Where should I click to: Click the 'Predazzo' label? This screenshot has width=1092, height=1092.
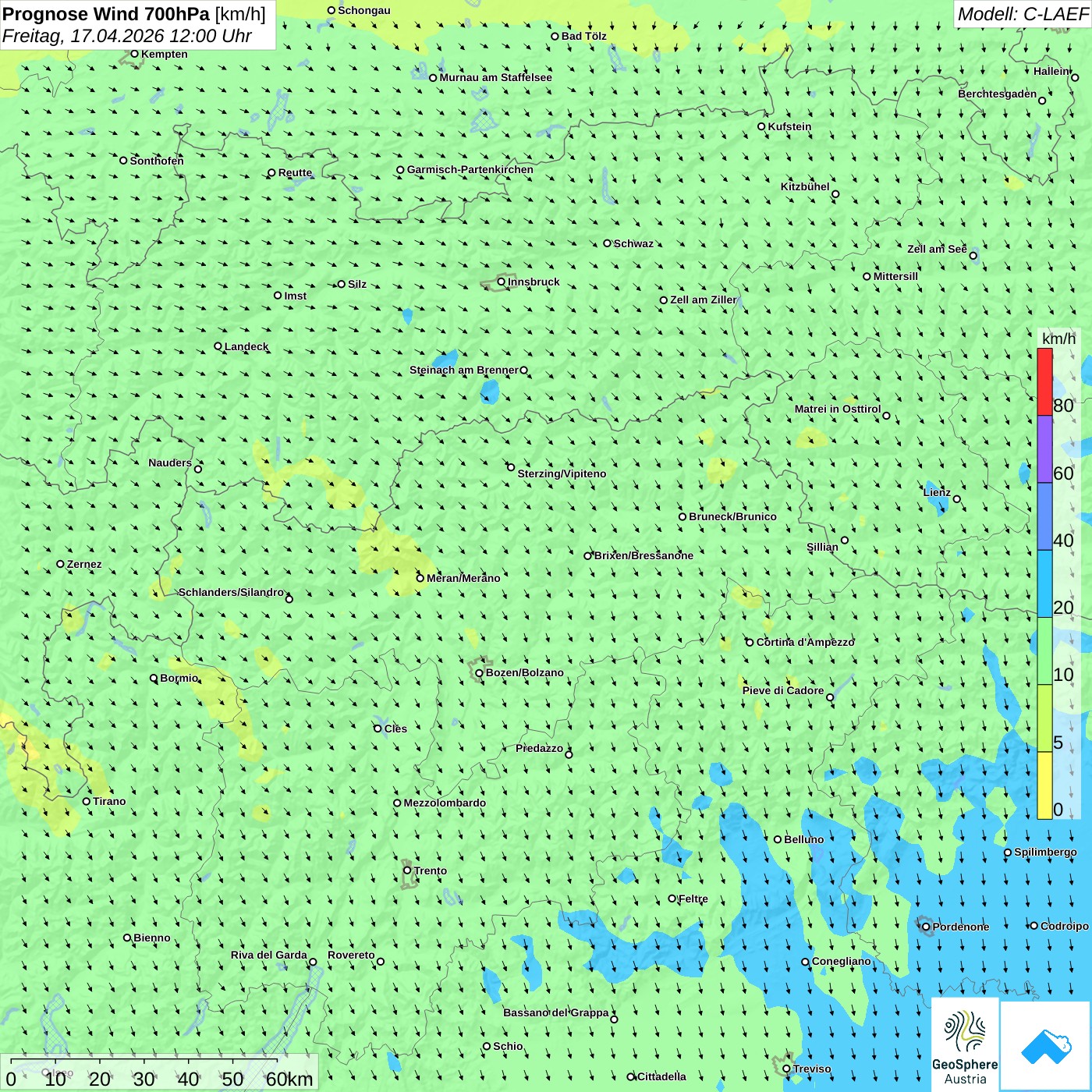[540, 748]
